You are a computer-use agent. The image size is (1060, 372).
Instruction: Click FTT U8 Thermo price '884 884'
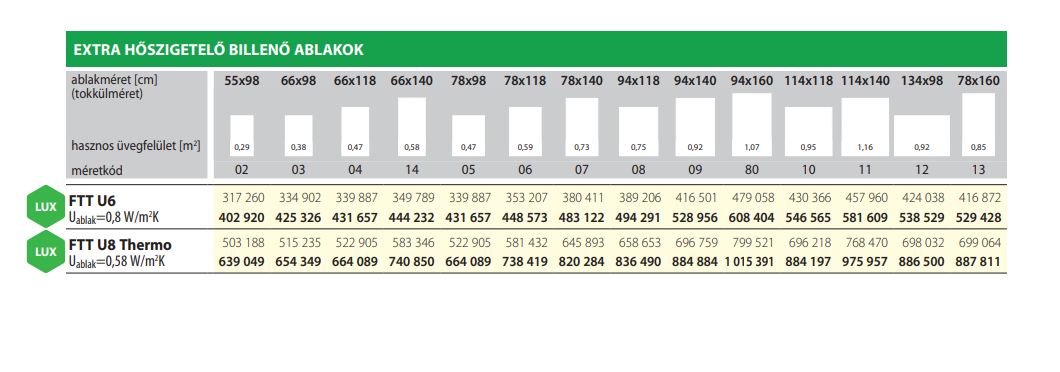tap(695, 262)
